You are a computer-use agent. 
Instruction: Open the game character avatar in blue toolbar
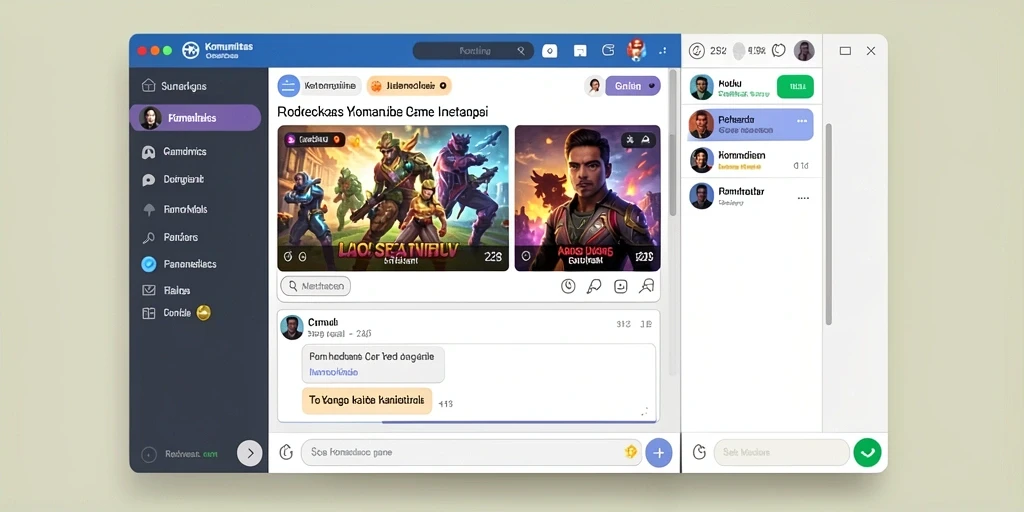pos(636,50)
